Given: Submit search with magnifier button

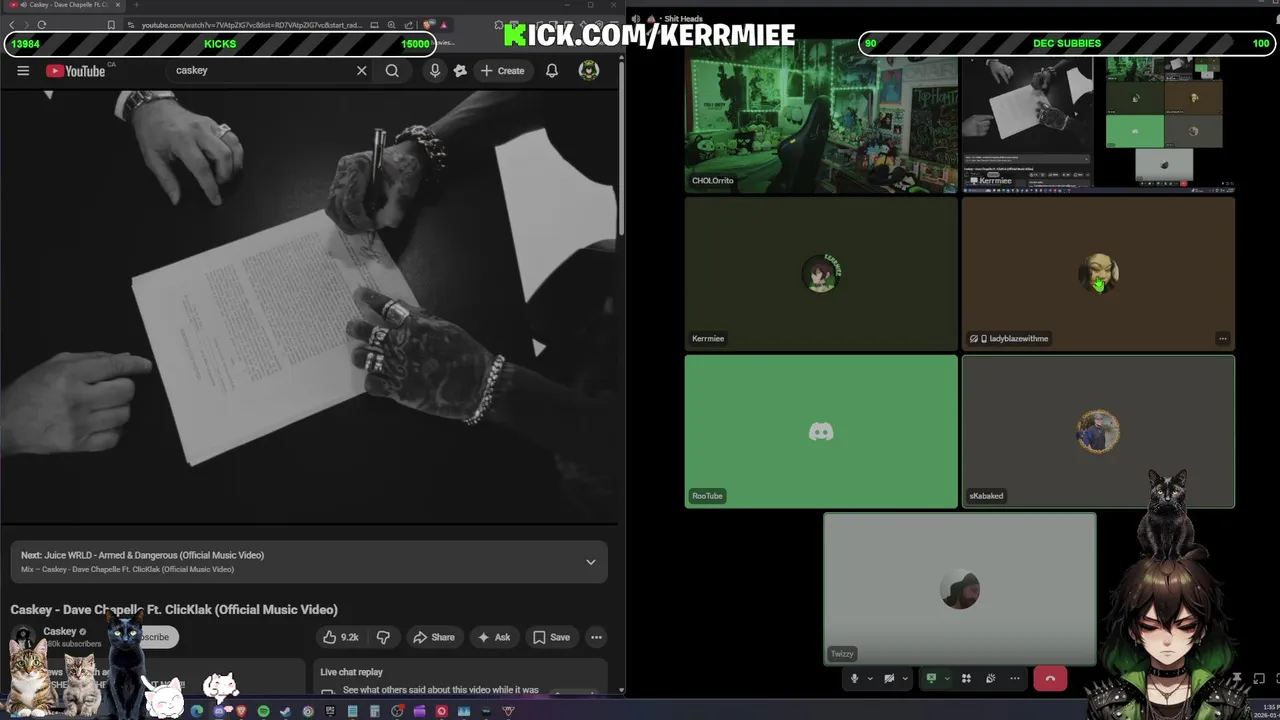Looking at the screenshot, I should pos(392,71).
